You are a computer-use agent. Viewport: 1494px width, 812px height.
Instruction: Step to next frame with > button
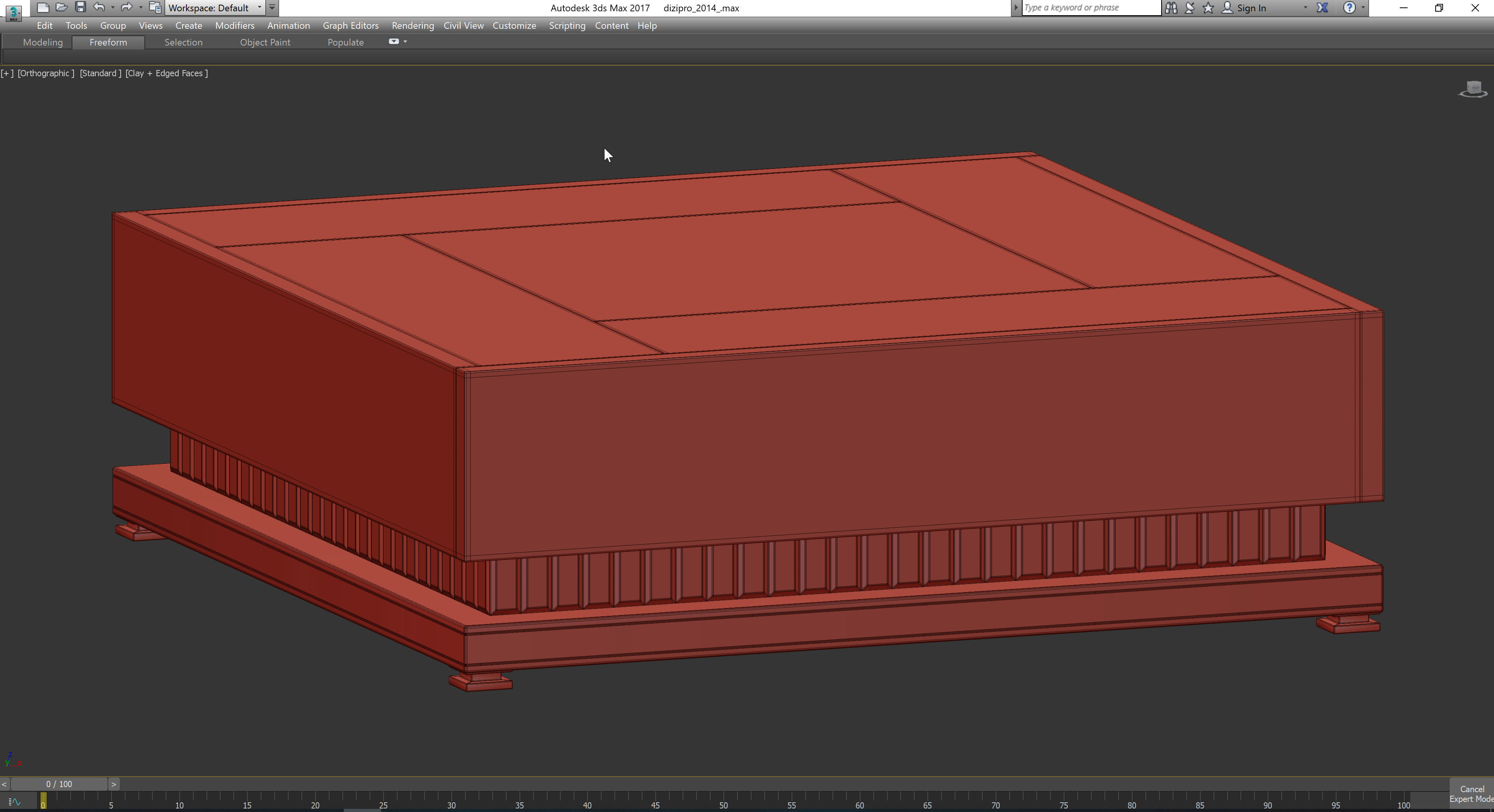coord(114,784)
